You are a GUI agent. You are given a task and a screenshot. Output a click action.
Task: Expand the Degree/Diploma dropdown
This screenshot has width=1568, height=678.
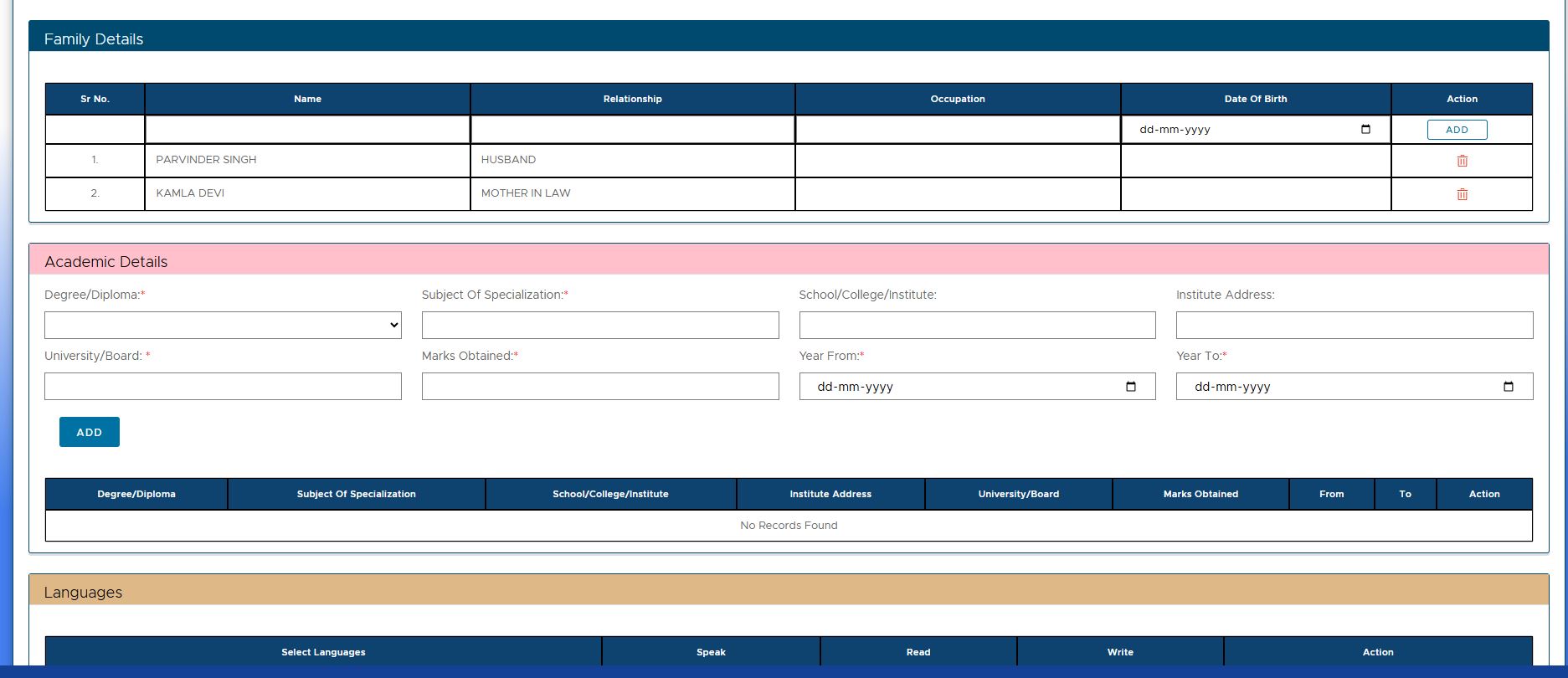(223, 326)
